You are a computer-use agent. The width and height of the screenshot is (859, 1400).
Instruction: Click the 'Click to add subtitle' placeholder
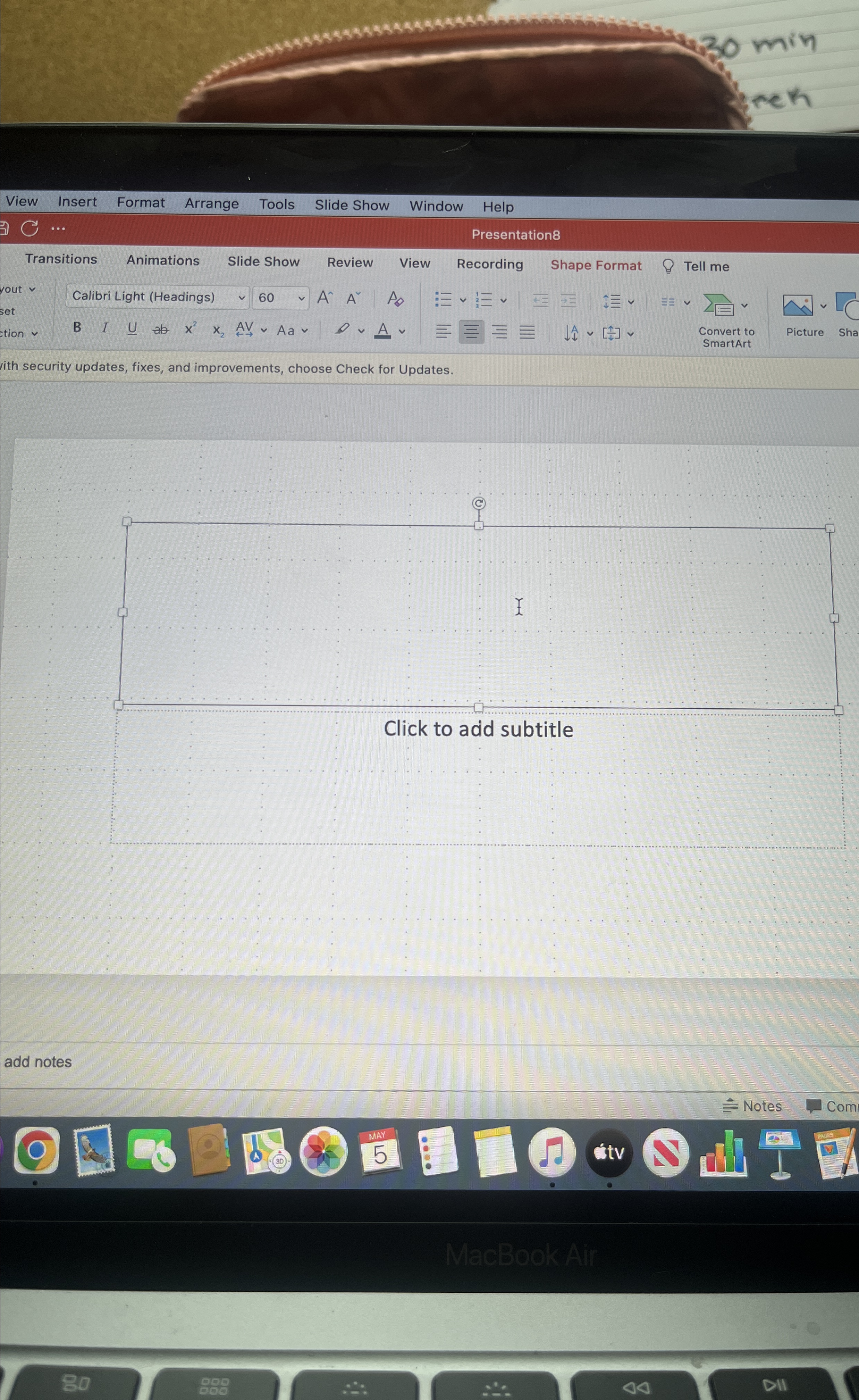478,729
